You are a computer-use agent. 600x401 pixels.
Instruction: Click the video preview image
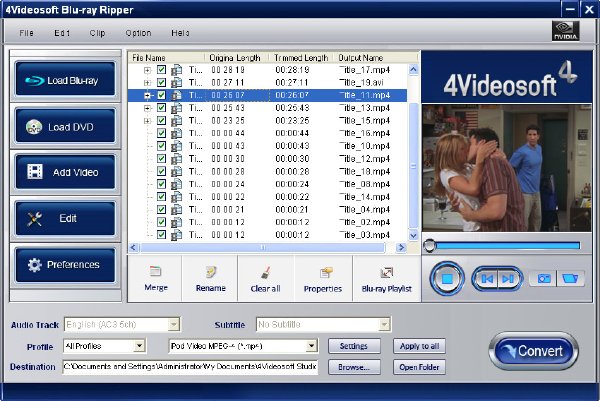[507, 168]
